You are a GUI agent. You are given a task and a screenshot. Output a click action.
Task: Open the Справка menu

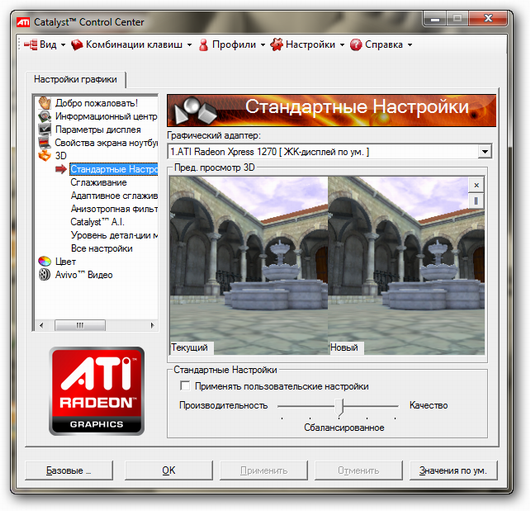coord(384,45)
